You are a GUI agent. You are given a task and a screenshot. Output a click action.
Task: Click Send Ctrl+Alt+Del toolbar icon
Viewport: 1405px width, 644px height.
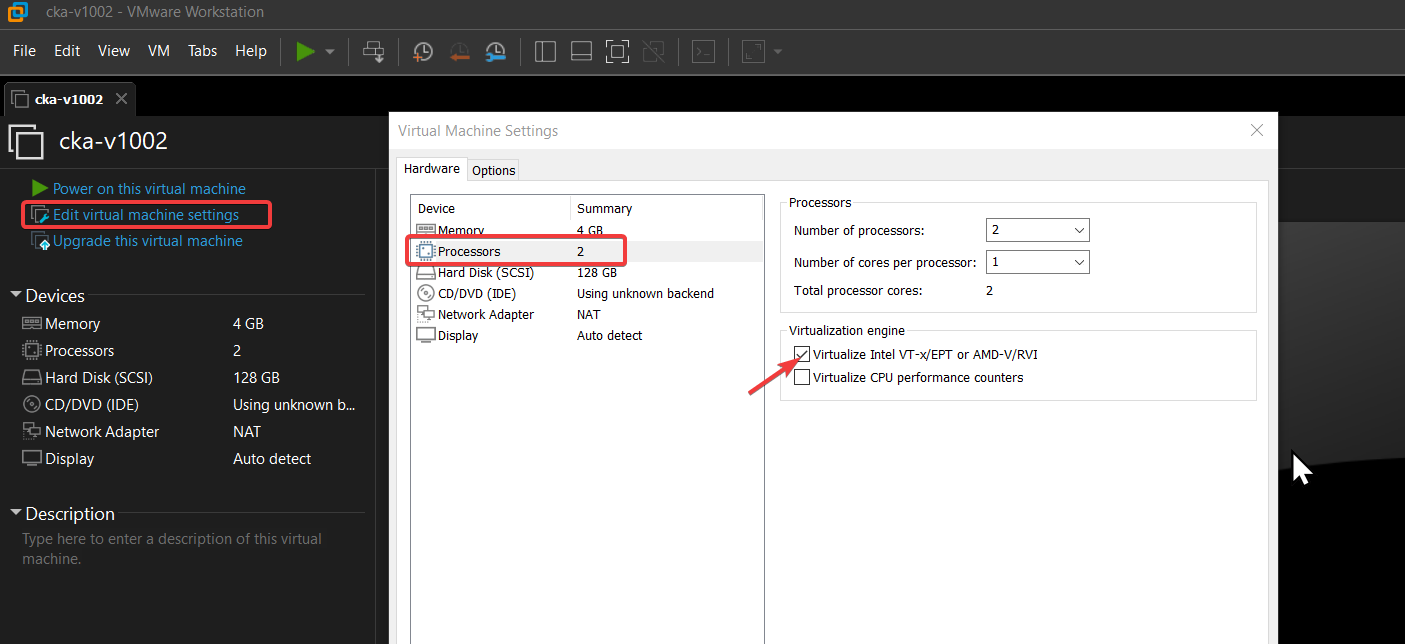click(x=374, y=51)
